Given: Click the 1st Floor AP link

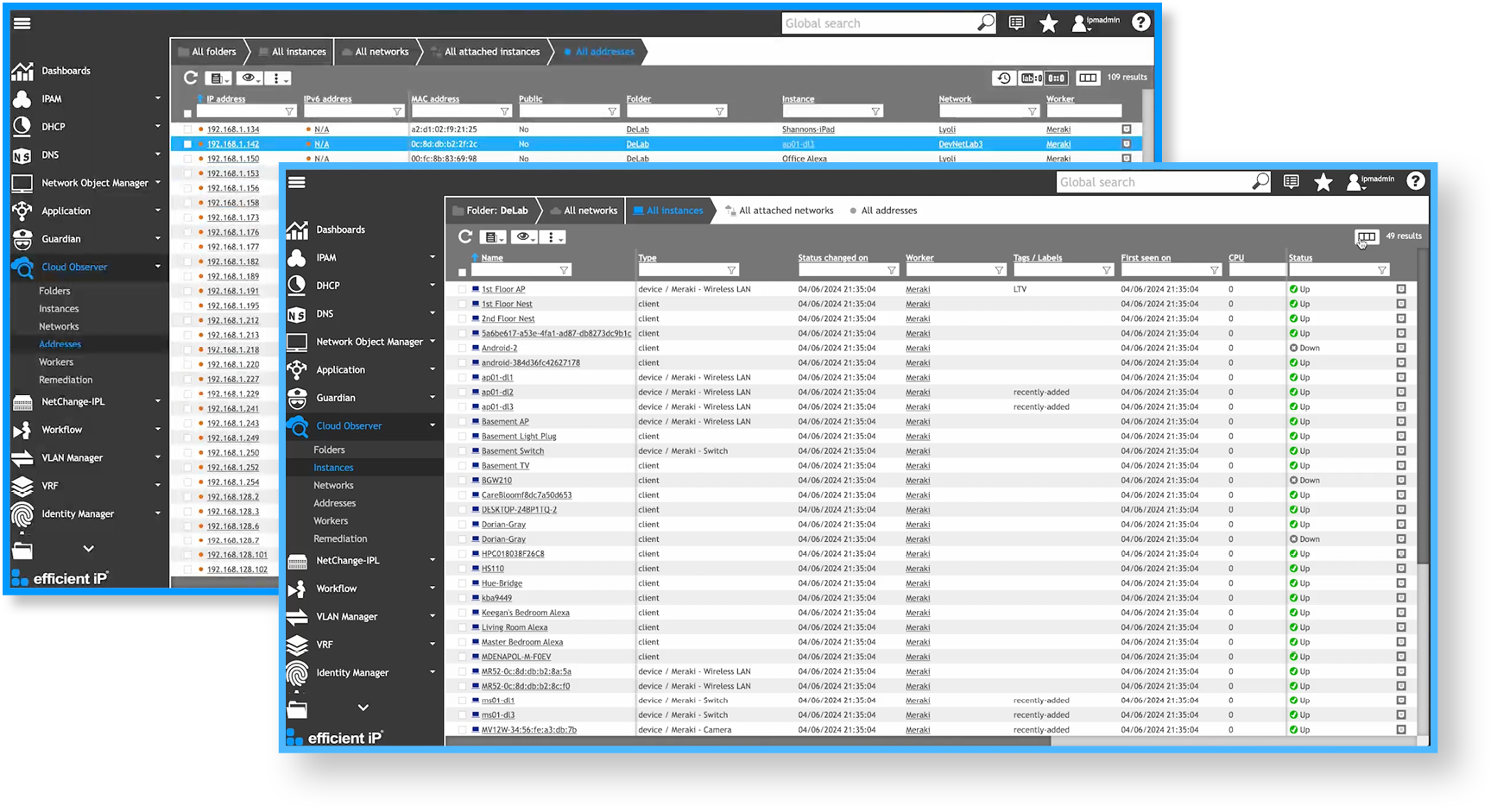Looking at the screenshot, I should (504, 289).
